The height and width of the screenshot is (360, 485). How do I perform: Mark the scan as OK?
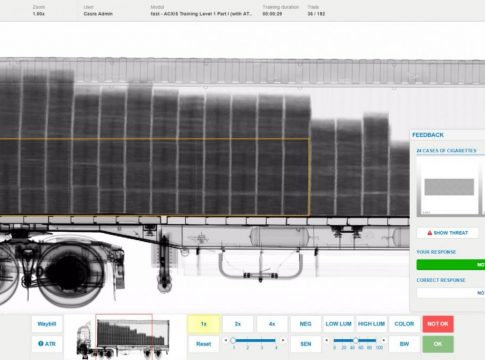(x=438, y=344)
